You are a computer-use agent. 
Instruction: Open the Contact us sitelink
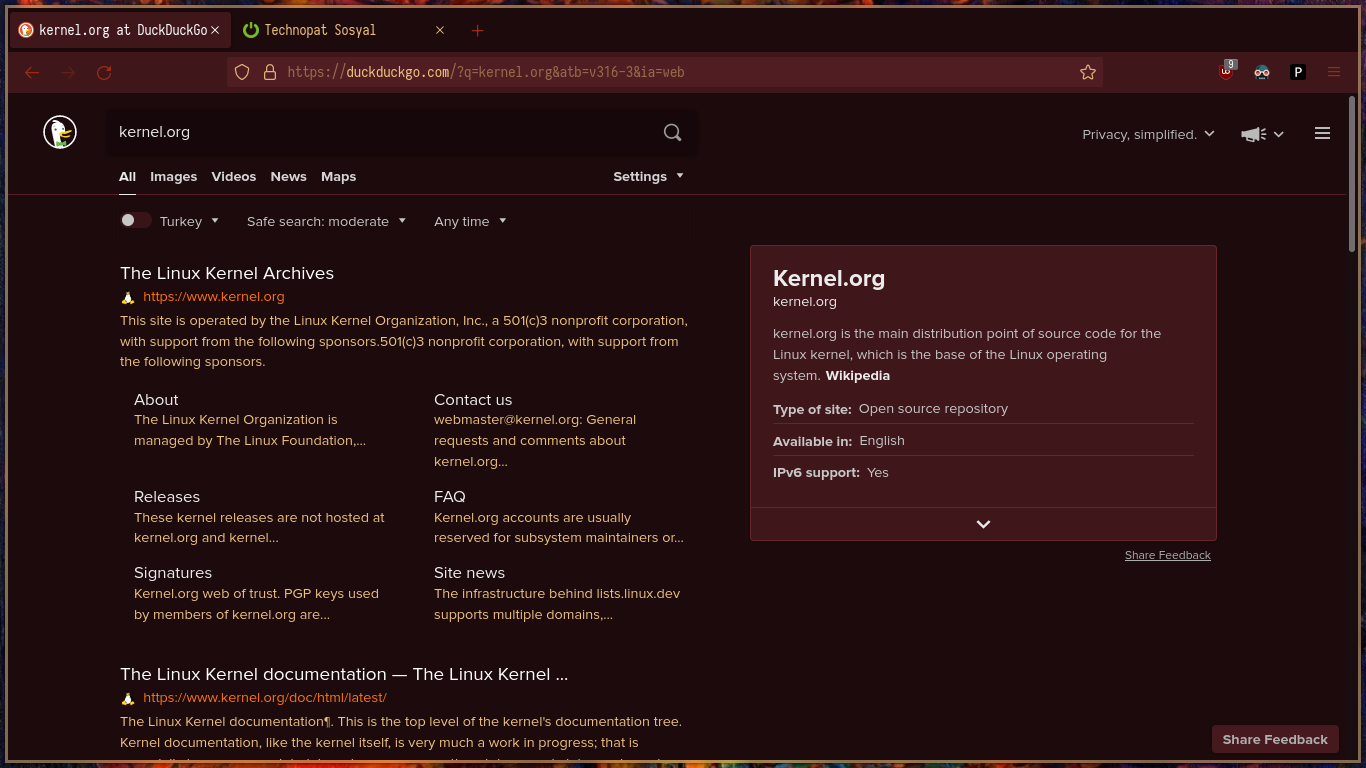point(473,399)
